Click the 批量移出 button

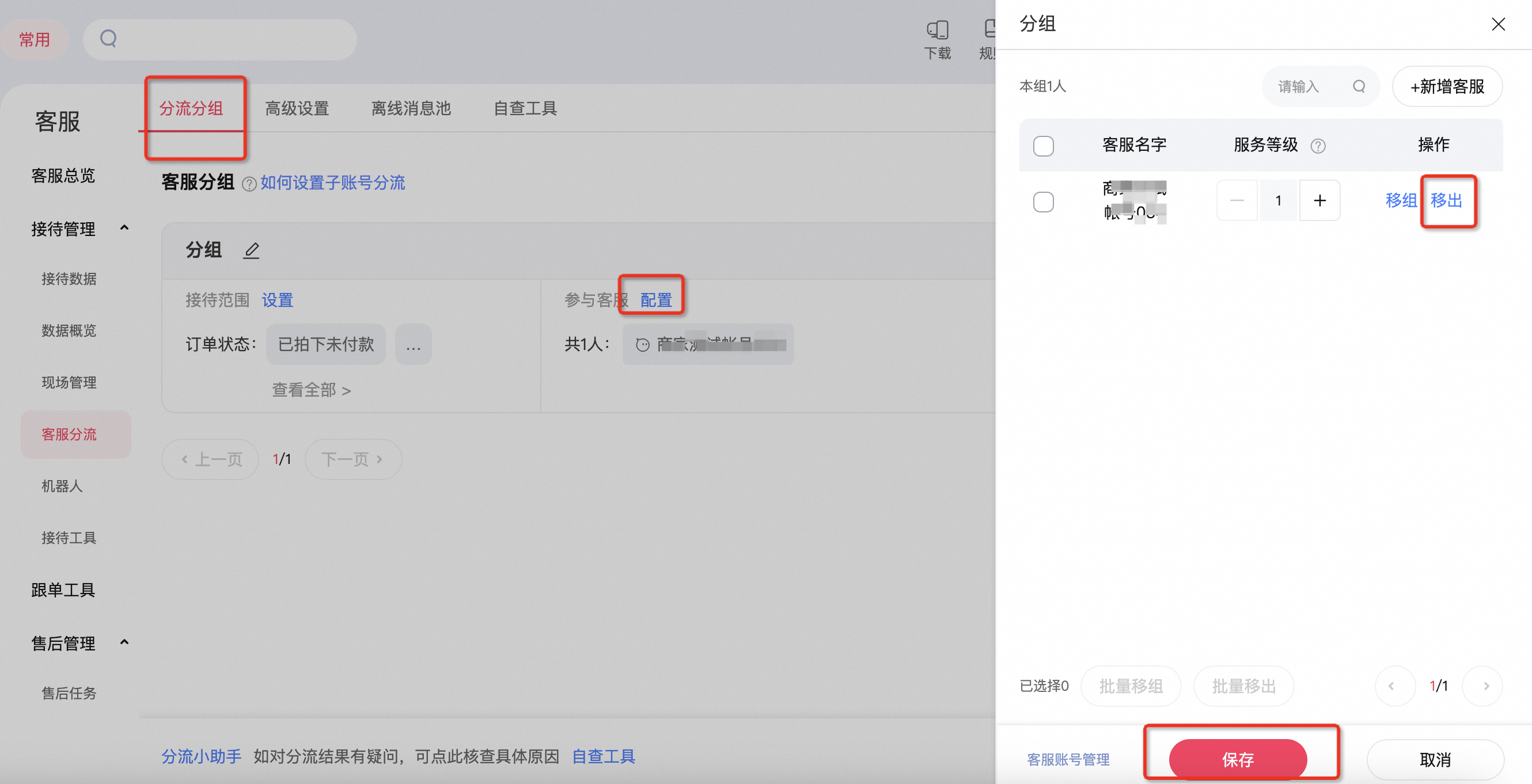[x=1243, y=686]
